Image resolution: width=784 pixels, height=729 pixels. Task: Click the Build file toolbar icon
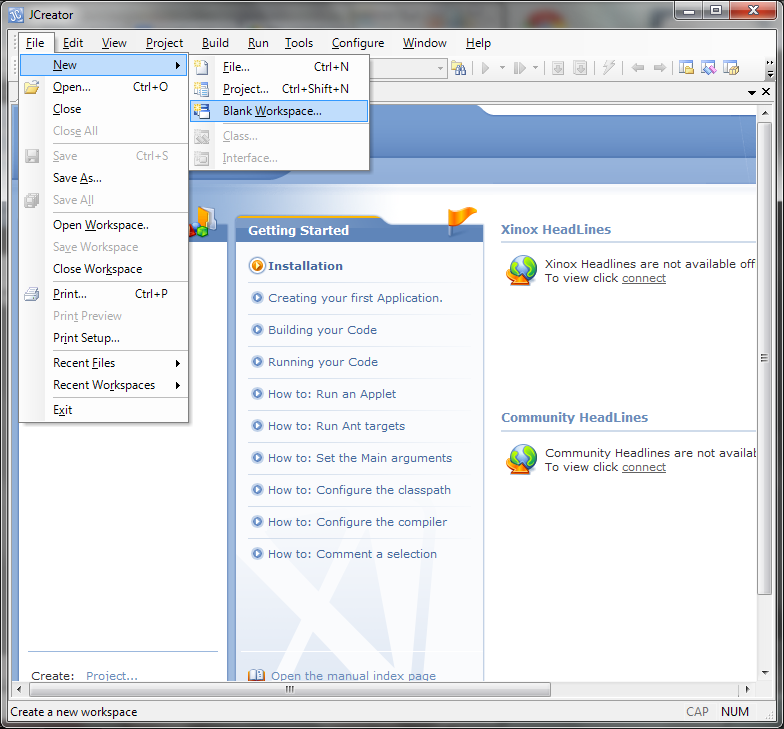pyautogui.click(x=558, y=68)
